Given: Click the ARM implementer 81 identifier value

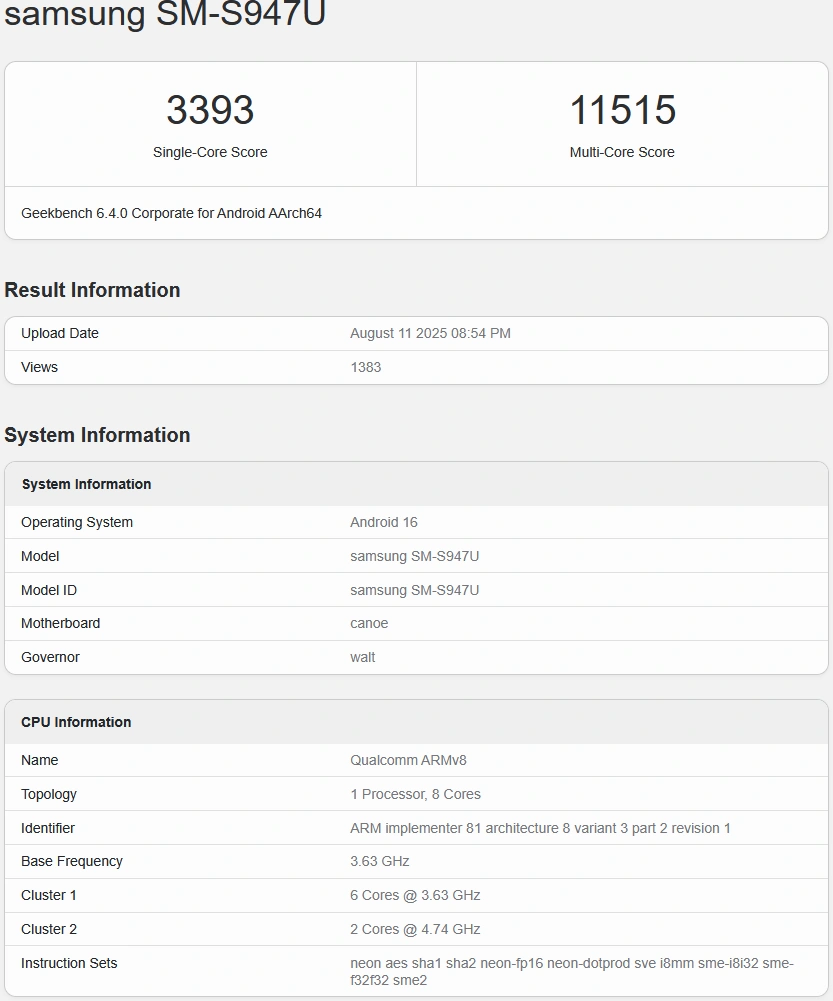Looking at the screenshot, I should point(540,828).
